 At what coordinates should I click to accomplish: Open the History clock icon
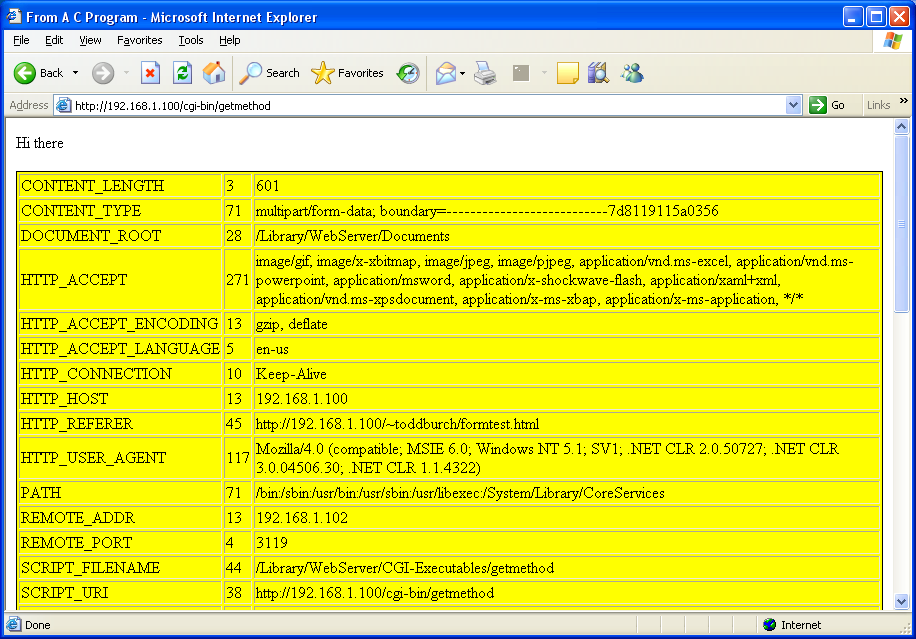click(x=408, y=73)
